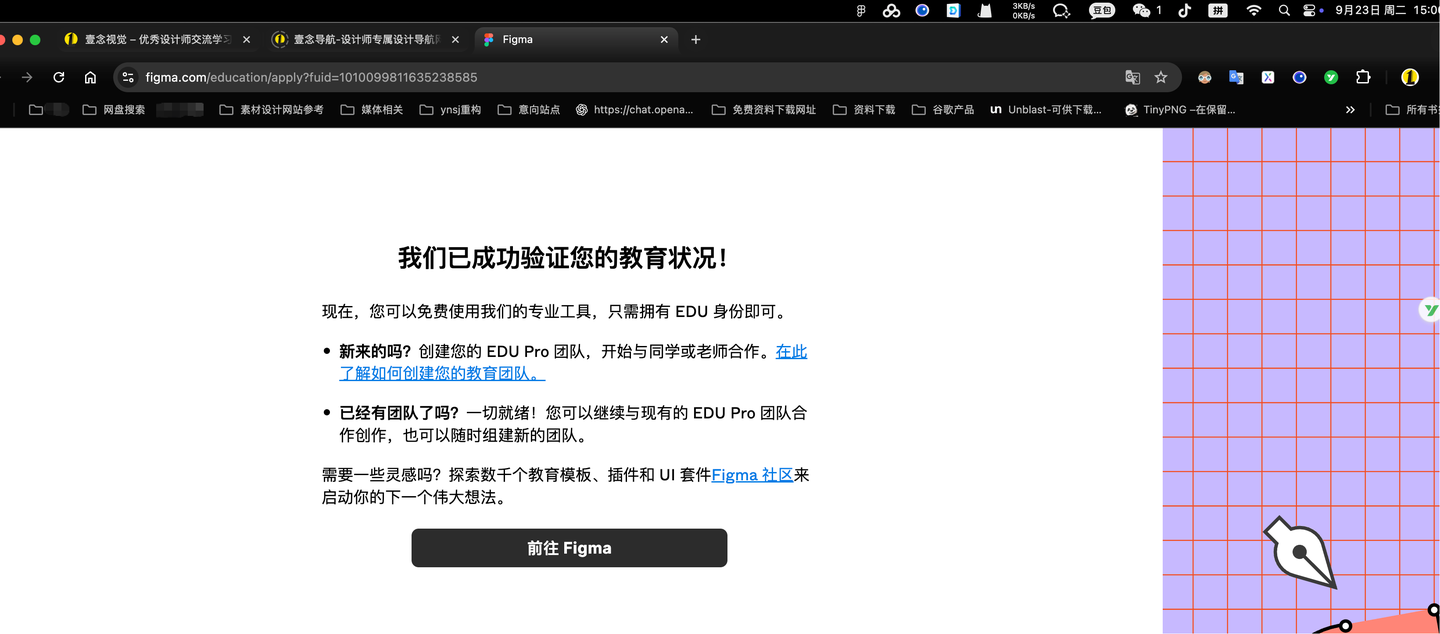Open the chat.opena... bookmark
The image size is (1440, 634).
(x=634, y=110)
